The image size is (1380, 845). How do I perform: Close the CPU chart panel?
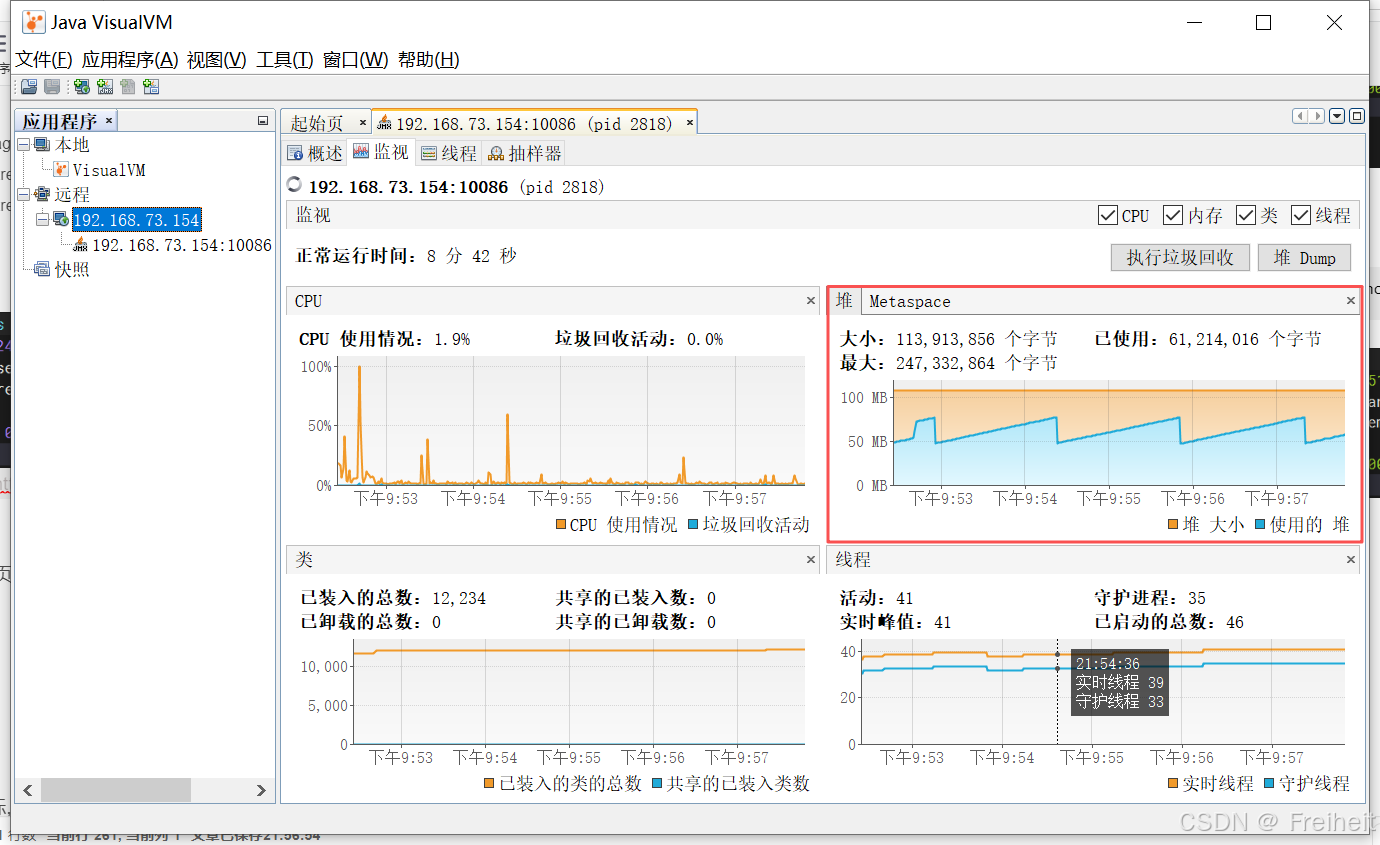pos(811,300)
